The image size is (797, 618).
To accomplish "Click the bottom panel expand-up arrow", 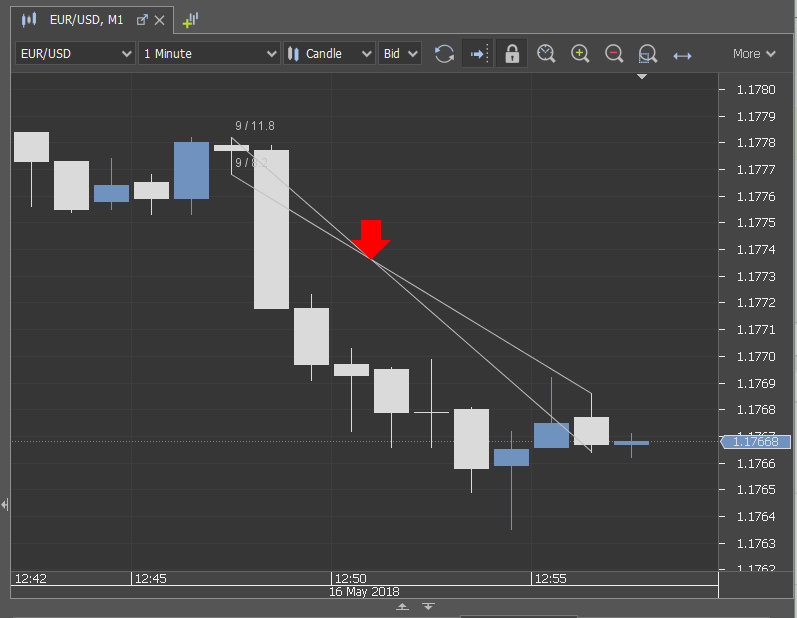I will click(403, 606).
